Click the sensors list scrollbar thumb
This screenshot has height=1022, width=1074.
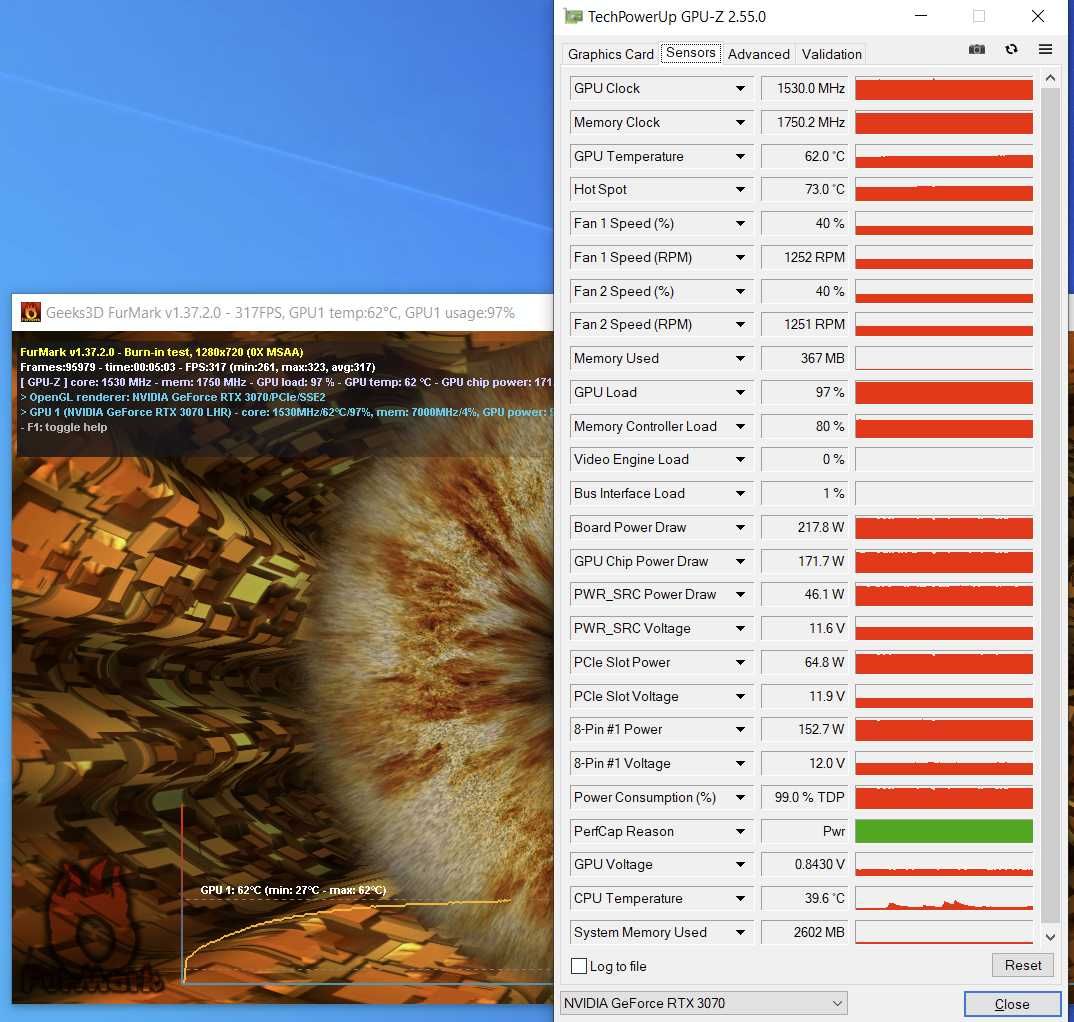point(1050,505)
